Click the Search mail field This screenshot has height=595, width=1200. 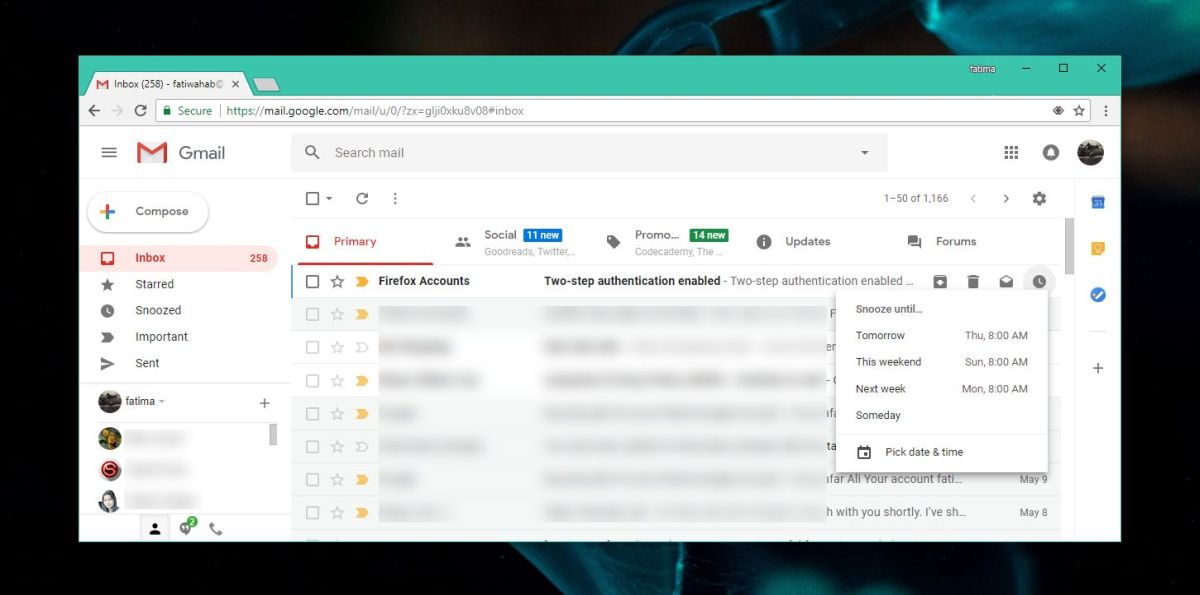point(590,153)
